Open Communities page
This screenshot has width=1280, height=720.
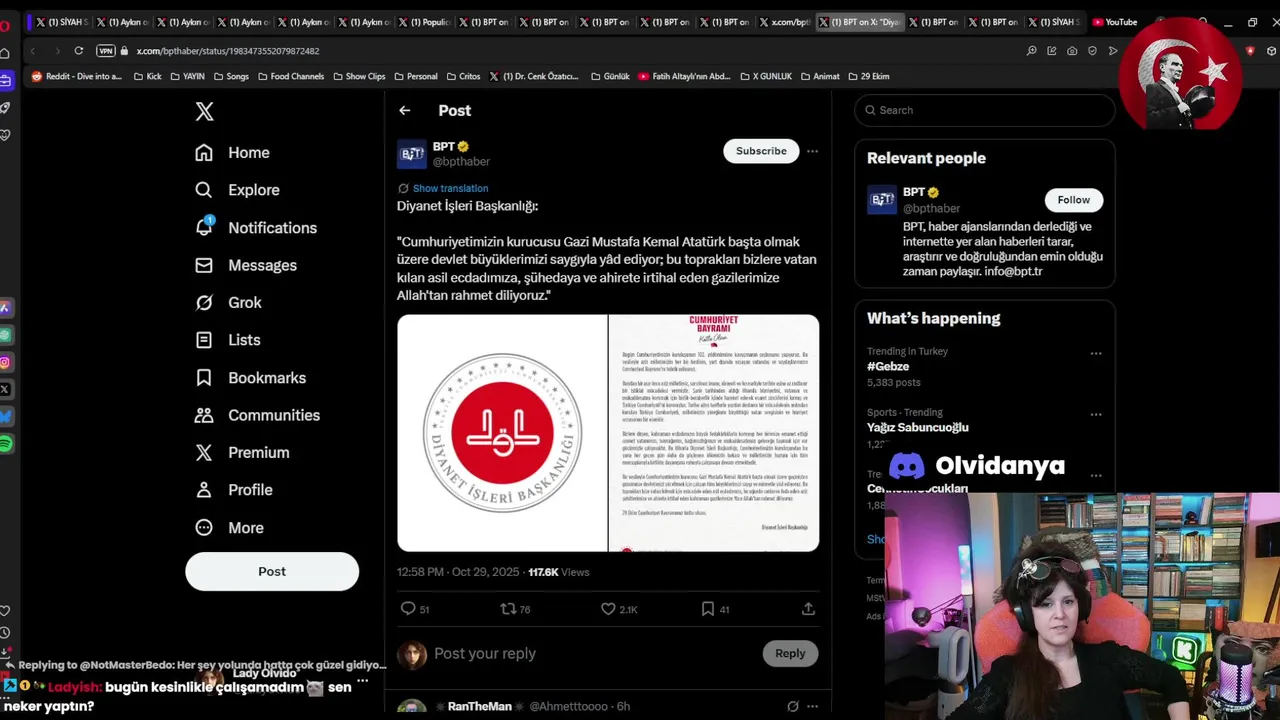tap(257, 415)
